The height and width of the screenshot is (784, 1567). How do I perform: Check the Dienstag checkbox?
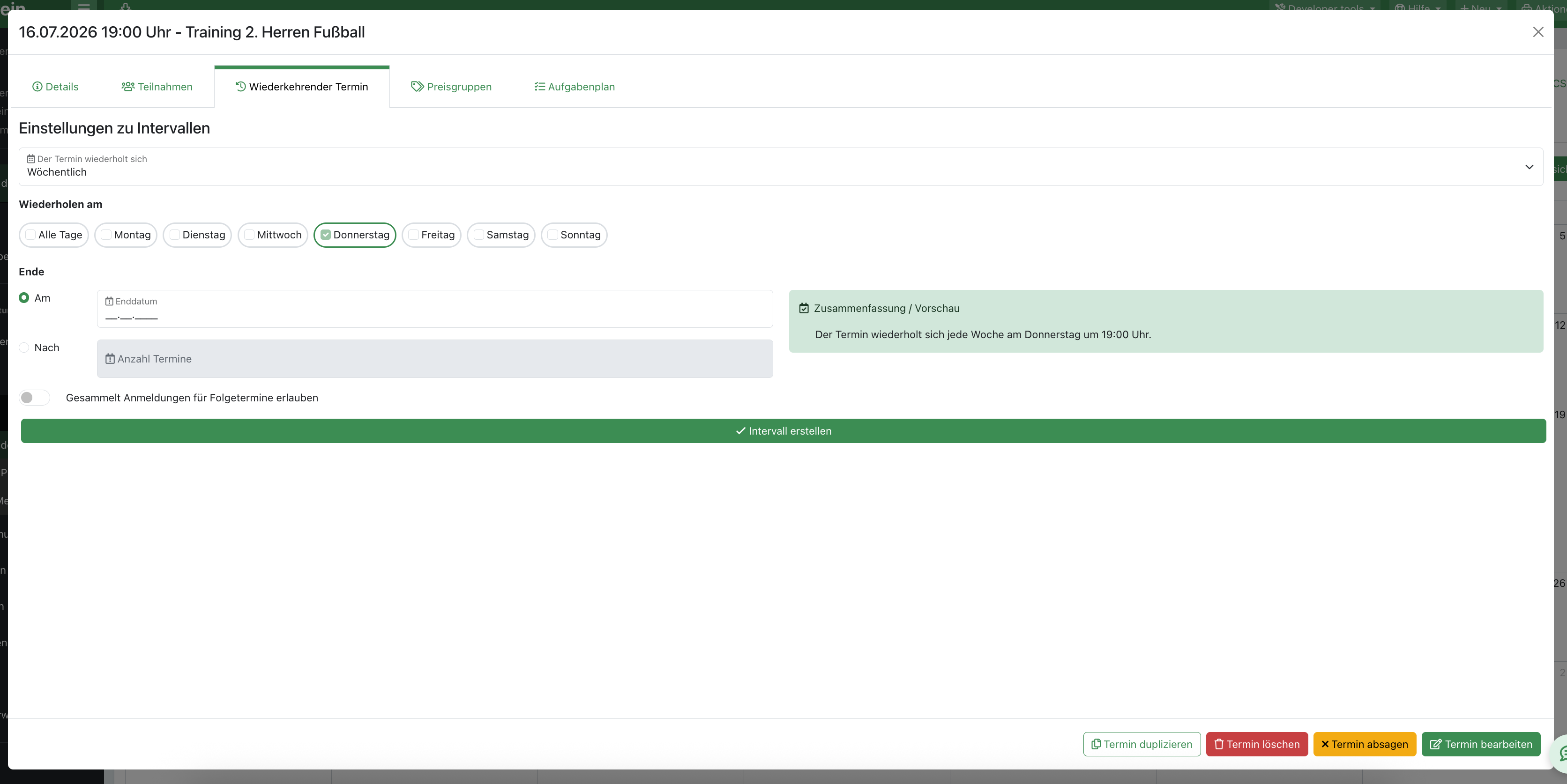pyautogui.click(x=175, y=235)
